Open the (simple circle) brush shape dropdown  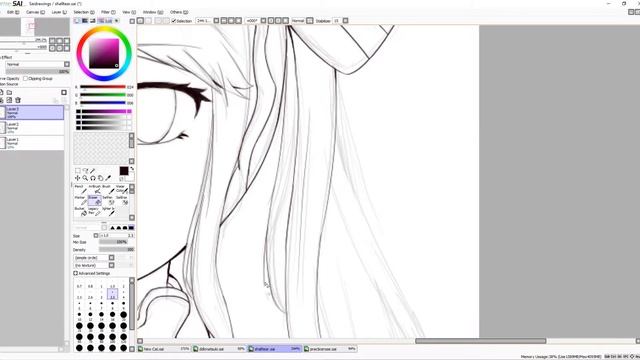click(x=111, y=258)
